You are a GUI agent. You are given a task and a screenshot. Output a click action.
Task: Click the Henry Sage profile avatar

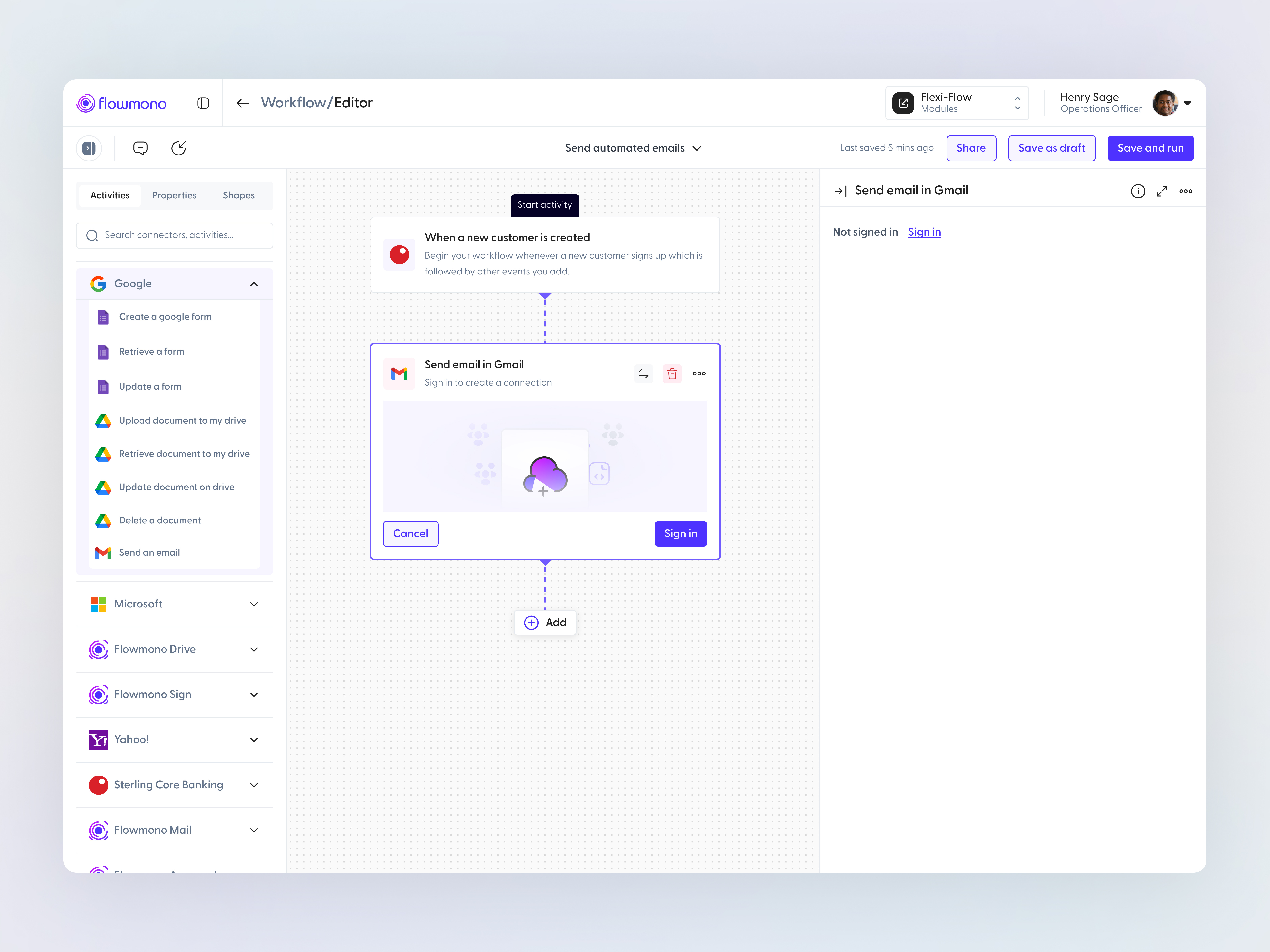[x=1165, y=103]
